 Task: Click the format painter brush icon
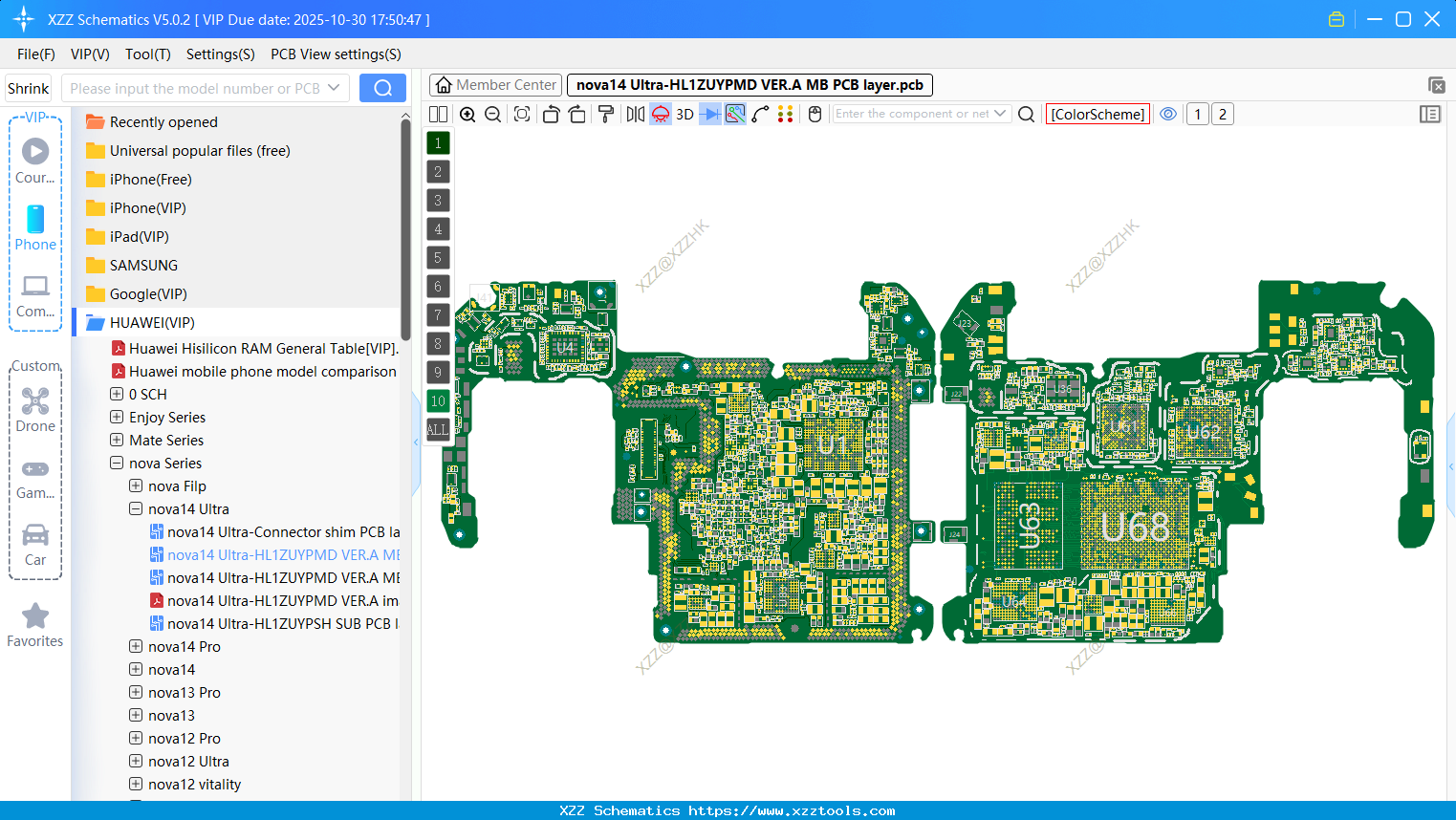(x=605, y=115)
